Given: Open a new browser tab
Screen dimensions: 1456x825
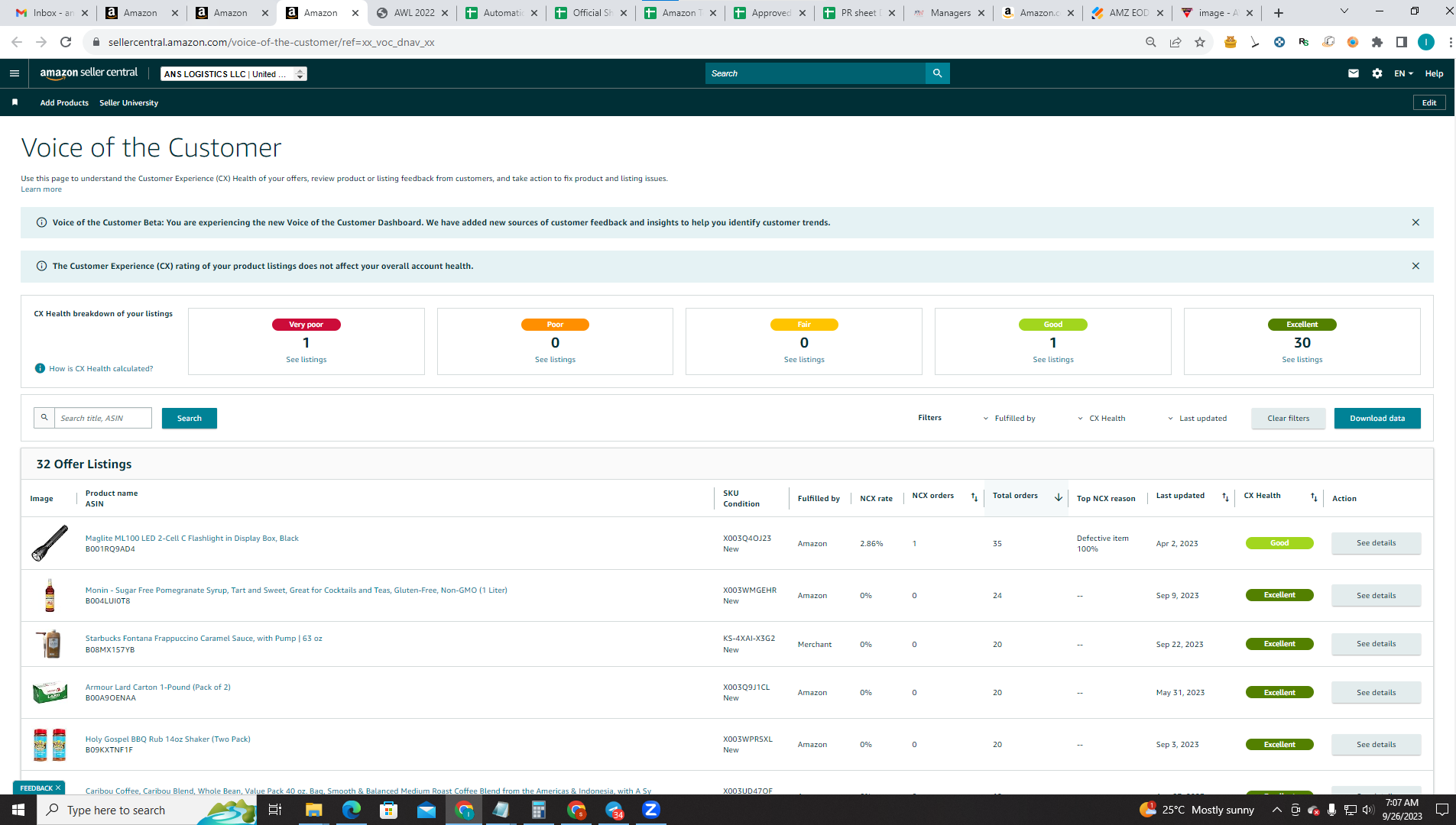Looking at the screenshot, I should coord(1279,13).
